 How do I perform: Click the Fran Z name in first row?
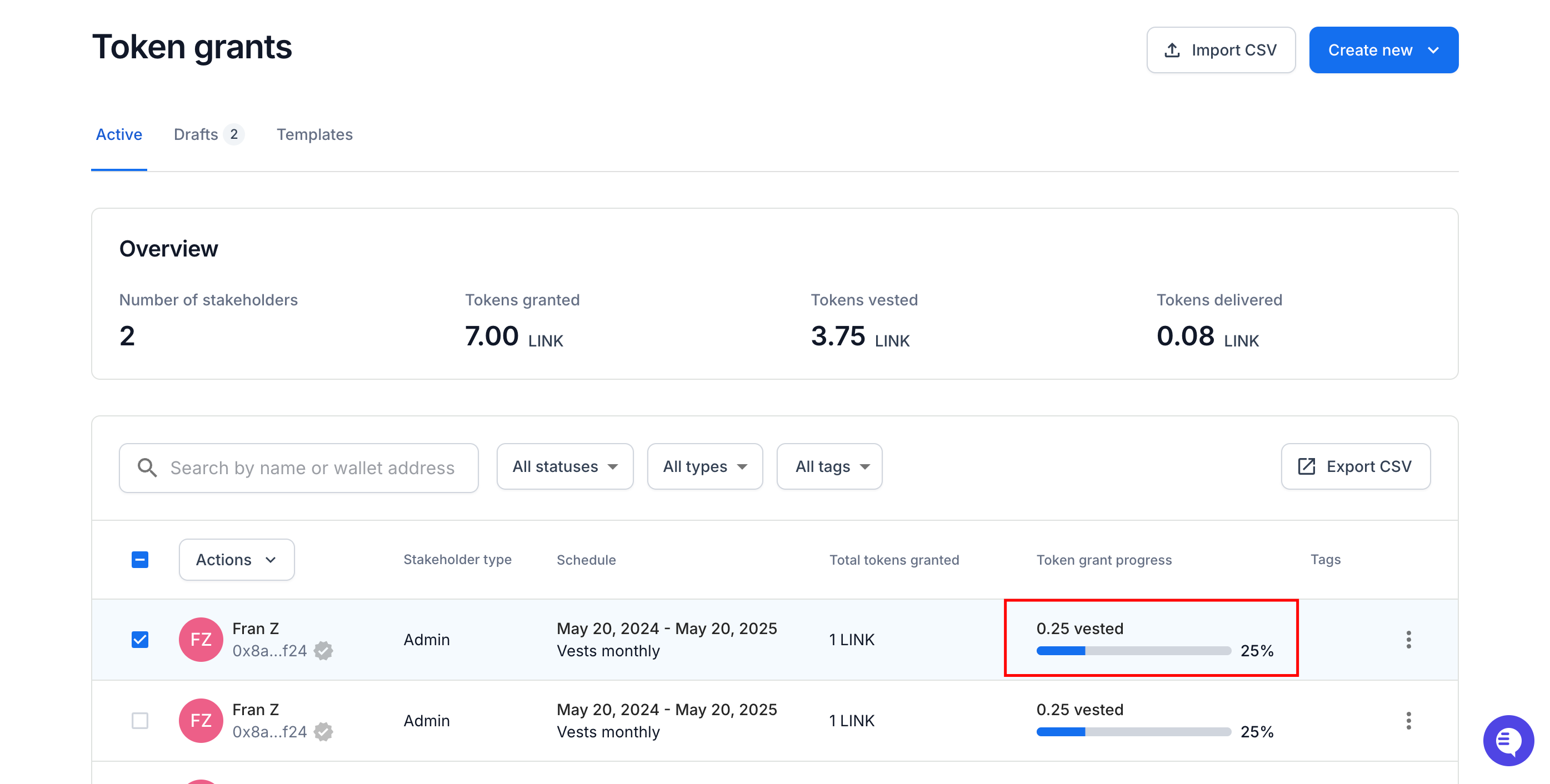[255, 629]
